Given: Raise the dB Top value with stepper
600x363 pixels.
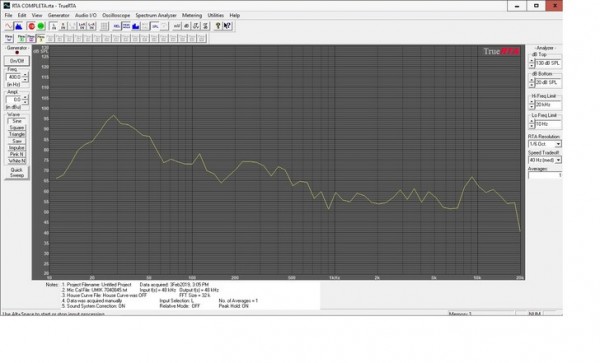Looking at the screenshot, I should point(532,60).
